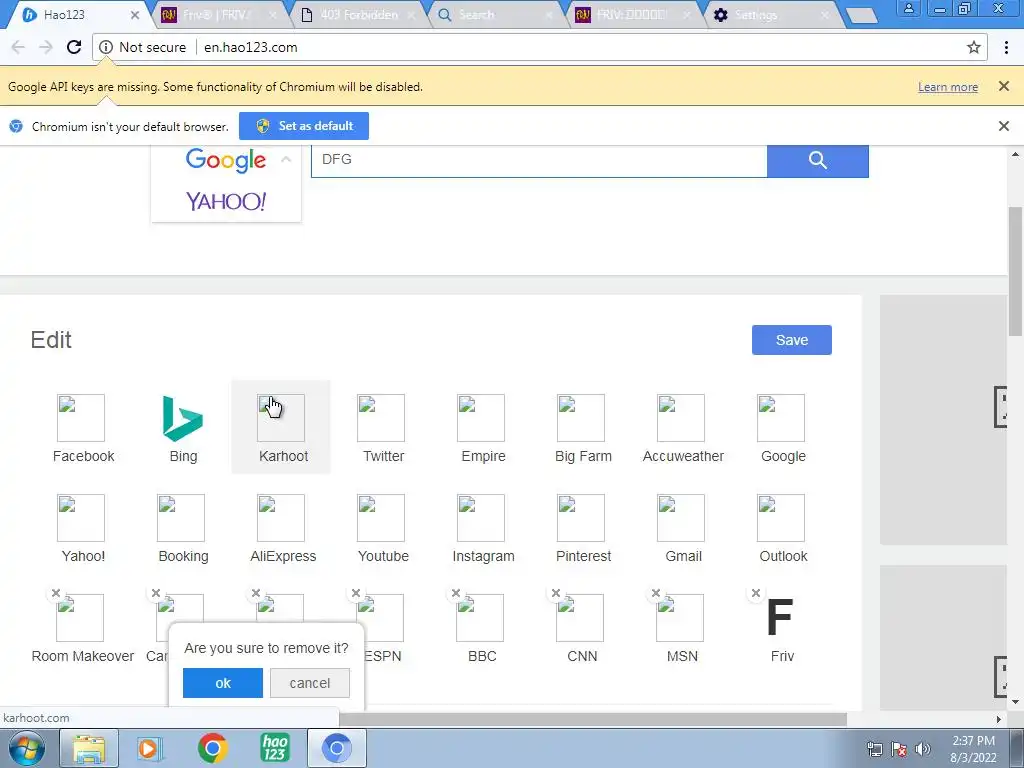The image size is (1024, 768).
Task: Open the Twitter shortcut tile
Action: 383,428
